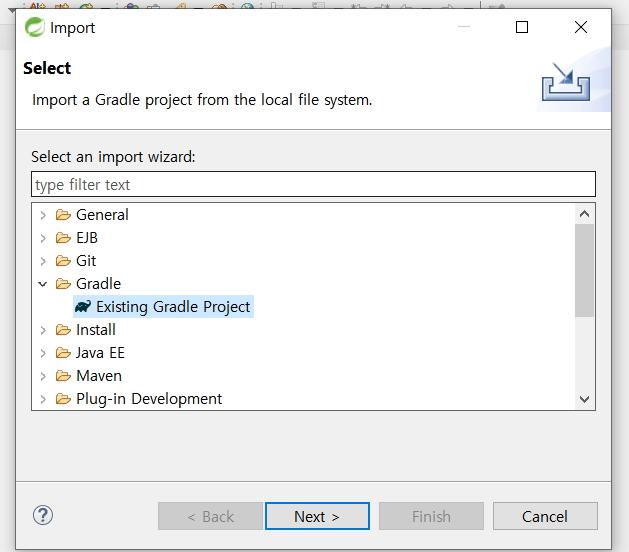This screenshot has width=629, height=552.
Task: Select the General folder icon
Action: point(63,215)
